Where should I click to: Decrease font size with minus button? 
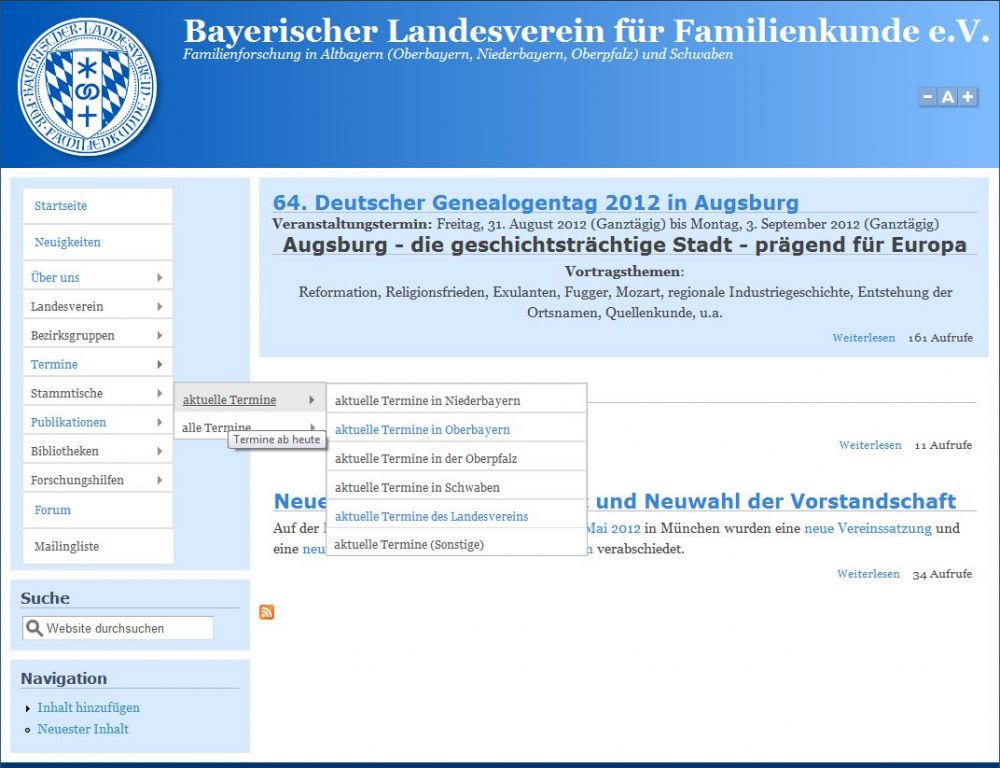pyautogui.click(x=927, y=97)
